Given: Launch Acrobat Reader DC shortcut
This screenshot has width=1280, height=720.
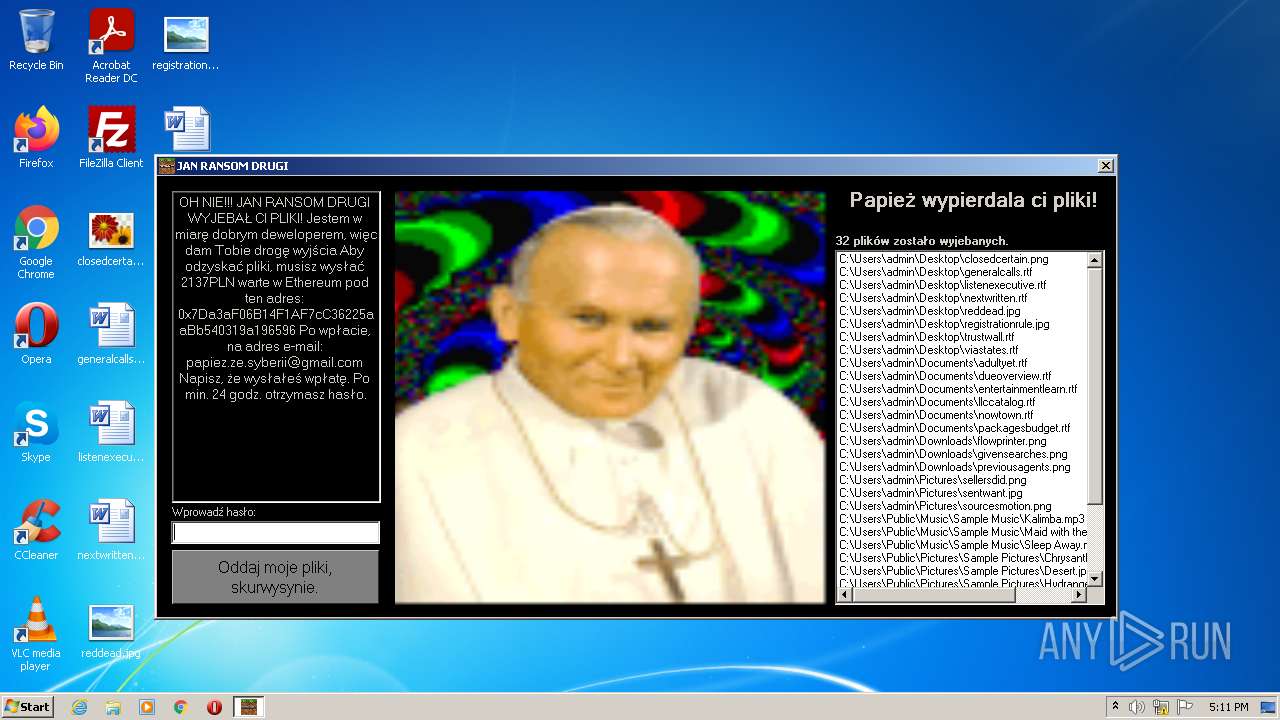Looking at the screenshot, I should coord(111,45).
